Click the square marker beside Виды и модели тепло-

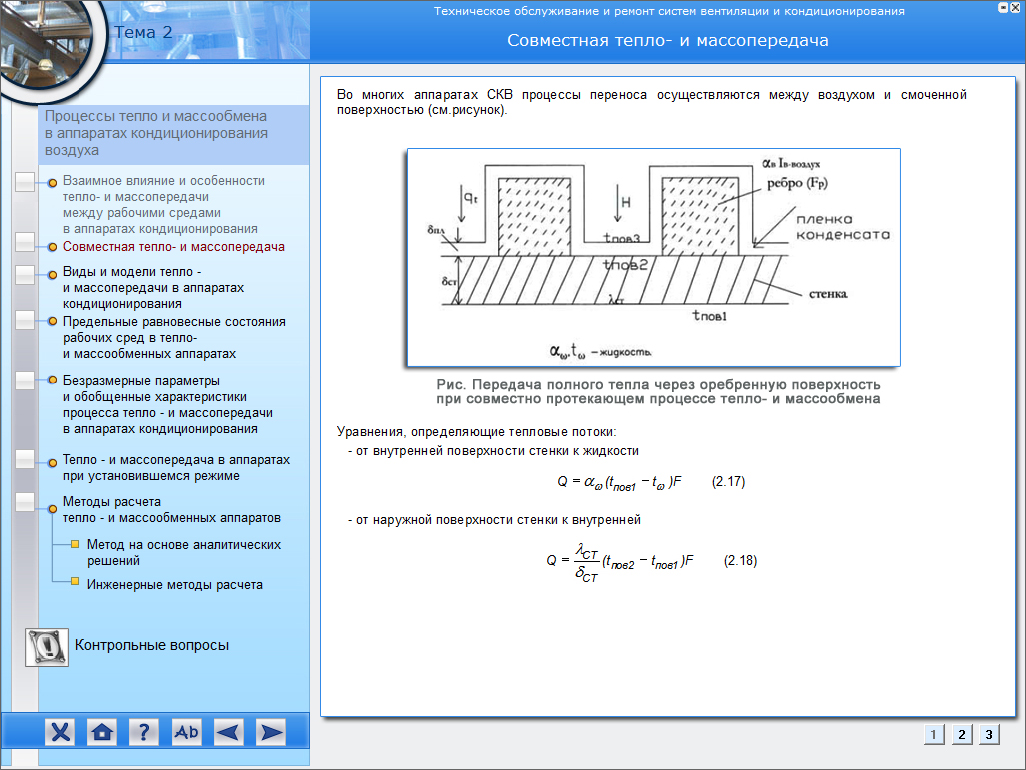[x=26, y=273]
